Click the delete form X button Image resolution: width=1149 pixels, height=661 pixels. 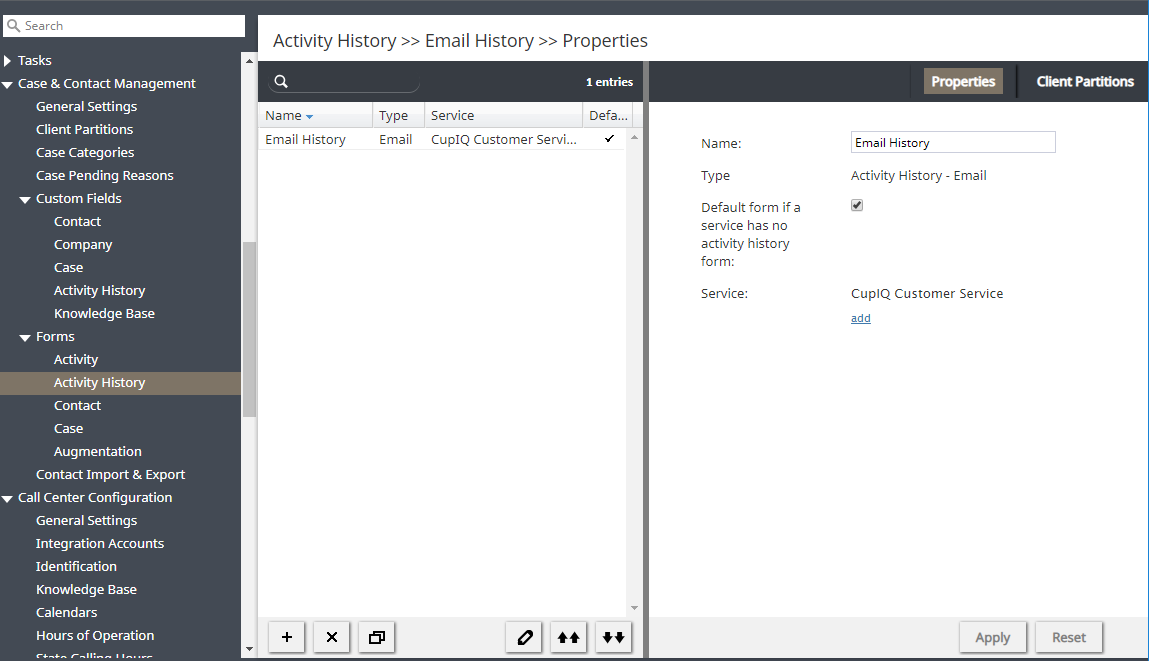[331, 637]
